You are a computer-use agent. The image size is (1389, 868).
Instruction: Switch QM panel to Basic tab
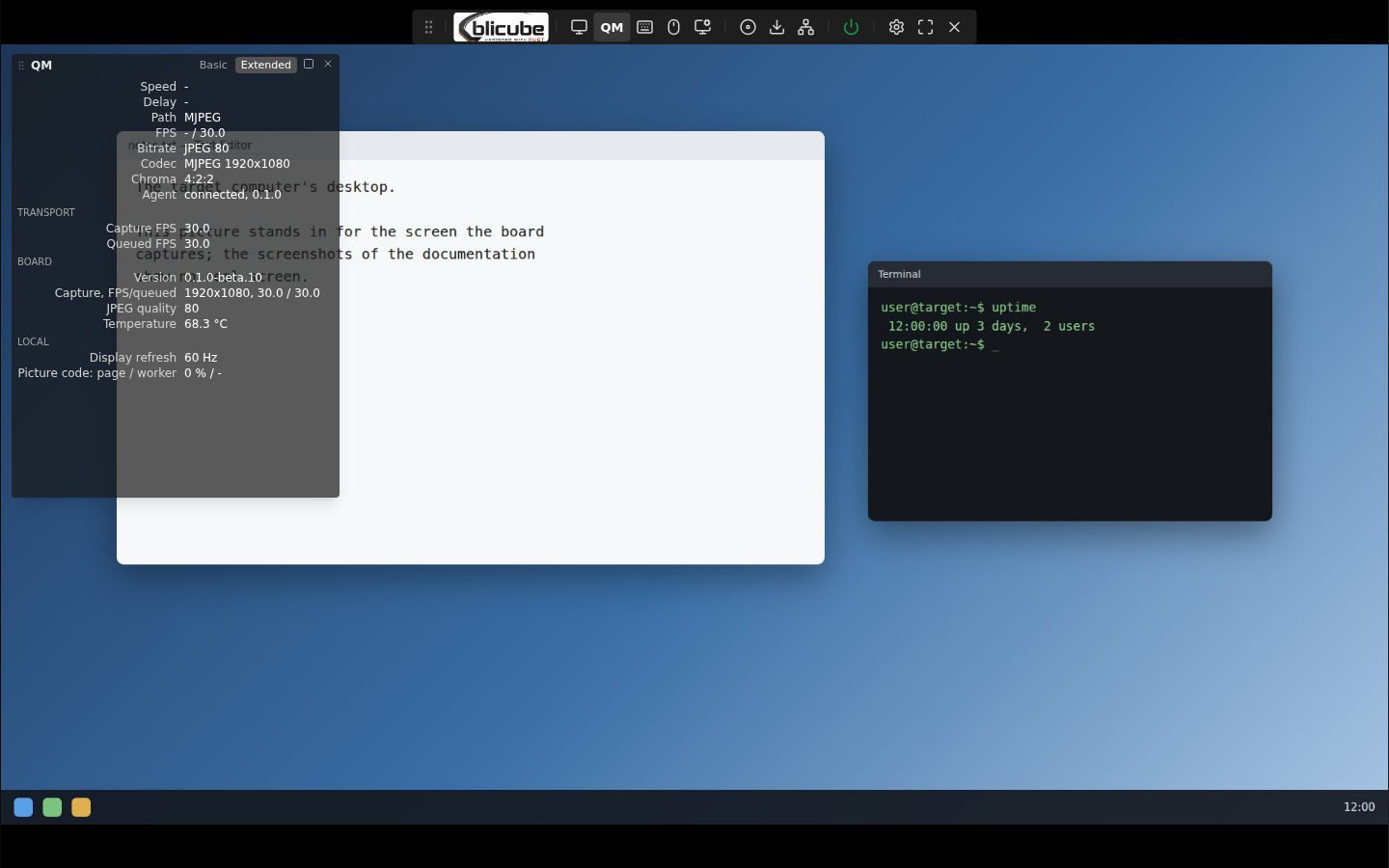[x=213, y=65]
